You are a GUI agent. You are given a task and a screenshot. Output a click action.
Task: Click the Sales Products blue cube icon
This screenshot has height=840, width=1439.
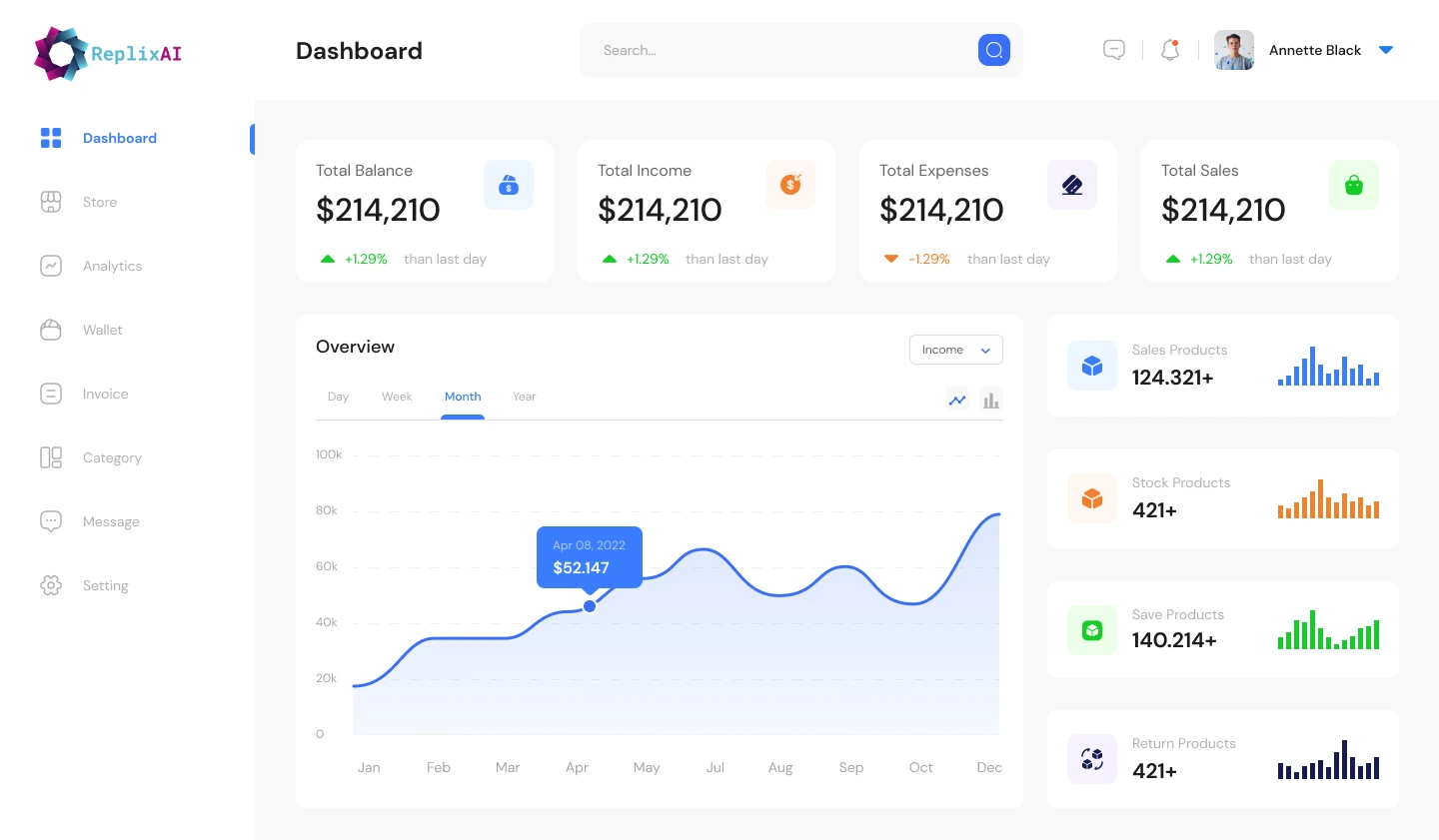point(1092,366)
